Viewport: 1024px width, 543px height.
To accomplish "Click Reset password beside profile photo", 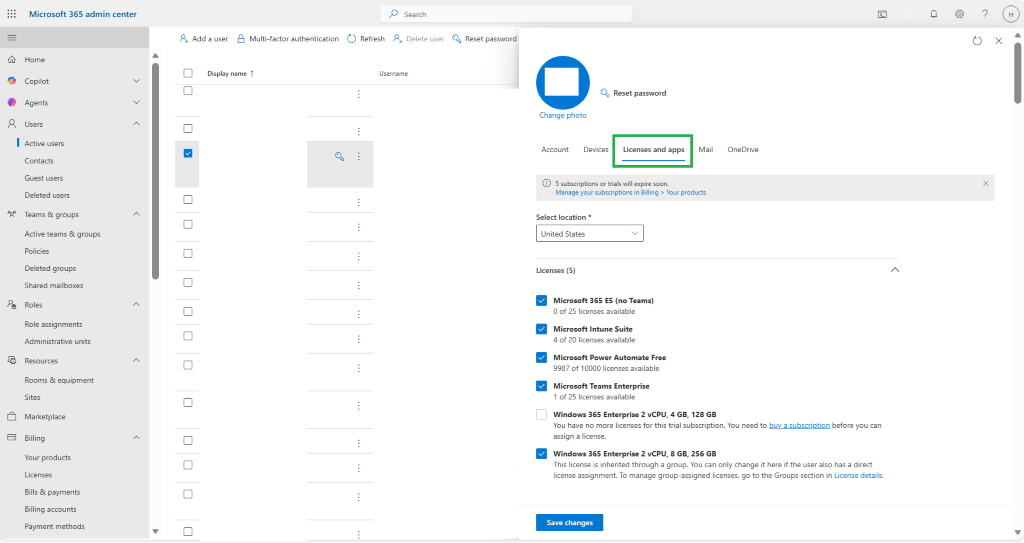I will tap(633, 93).
